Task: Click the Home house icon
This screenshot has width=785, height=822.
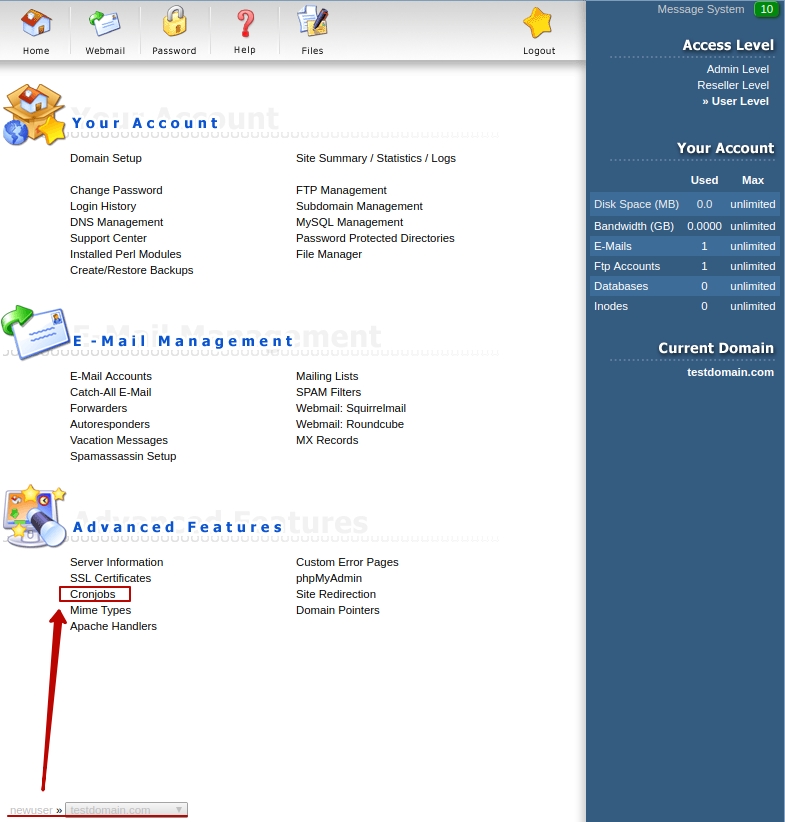Action: click(x=36, y=23)
